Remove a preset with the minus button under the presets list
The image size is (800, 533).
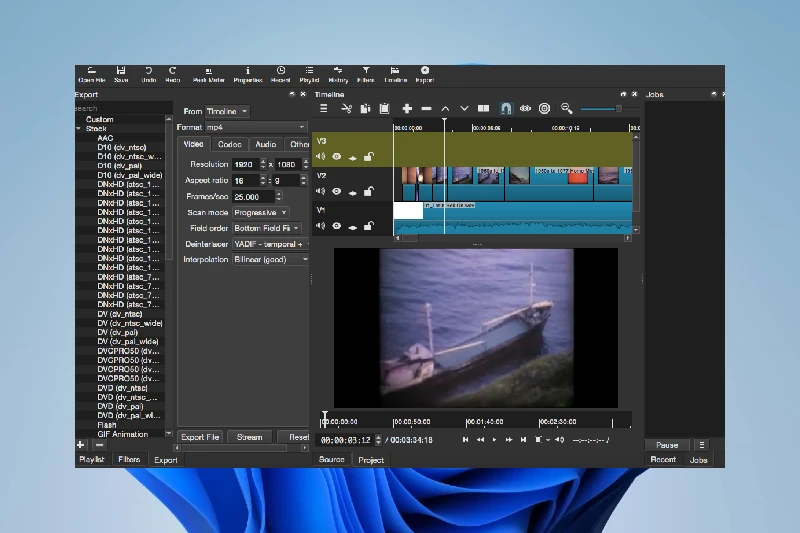point(99,445)
